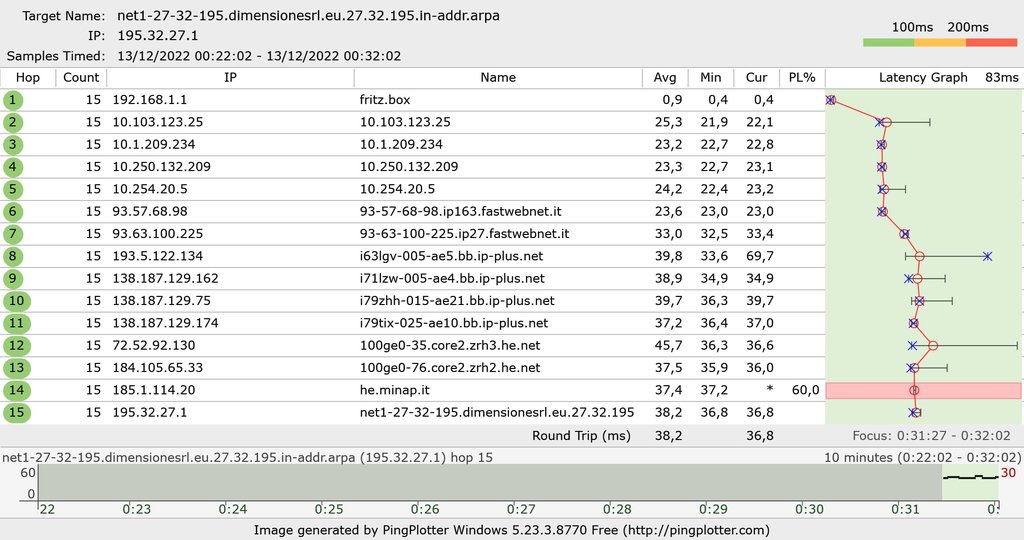Click the hop 4 green circle icon

pyautogui.click(x=12, y=167)
